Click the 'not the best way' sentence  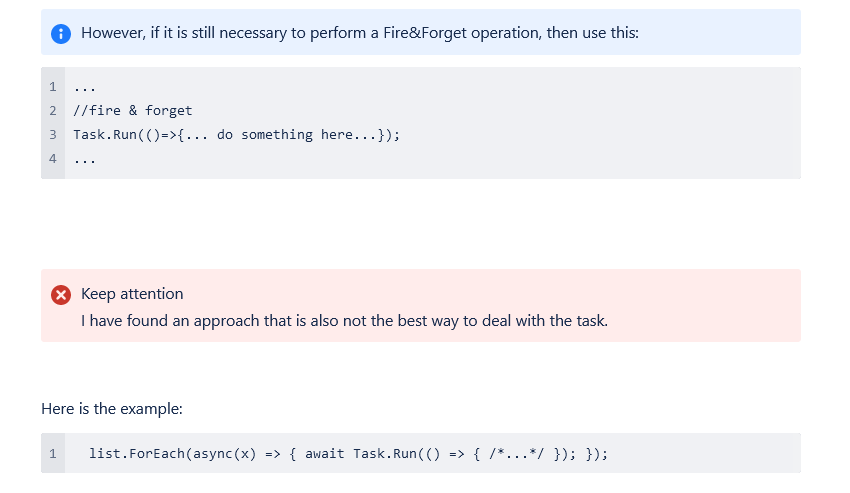(x=344, y=321)
